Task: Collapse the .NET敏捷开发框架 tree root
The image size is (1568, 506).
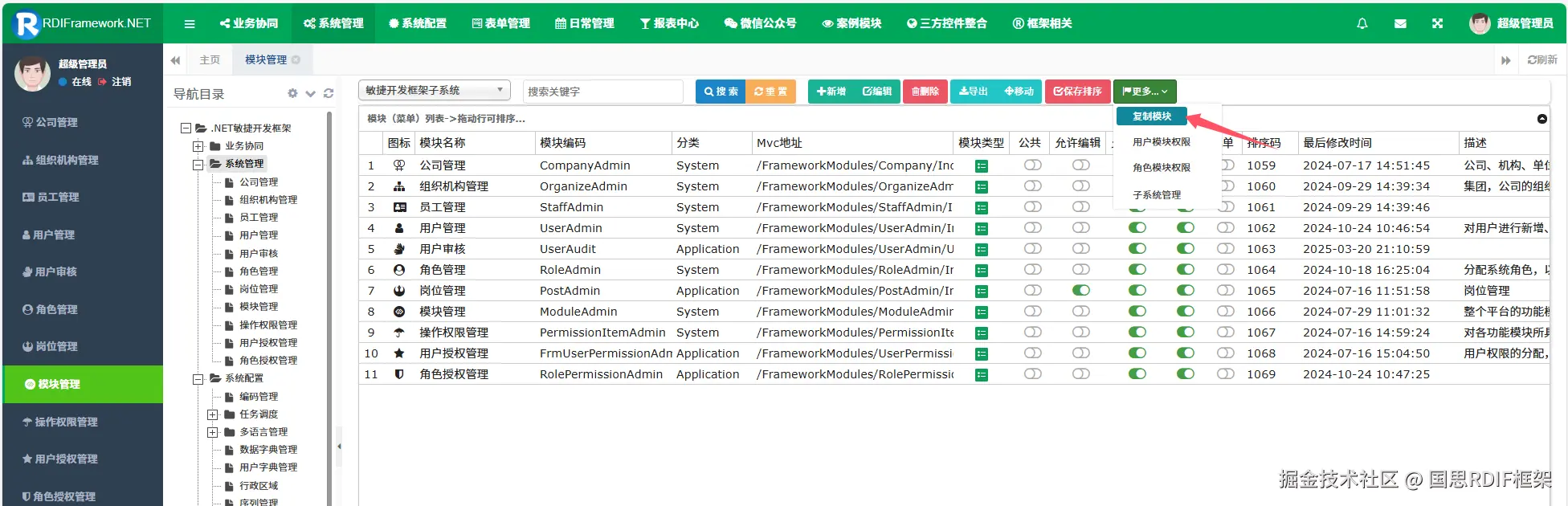Action: tap(186, 129)
